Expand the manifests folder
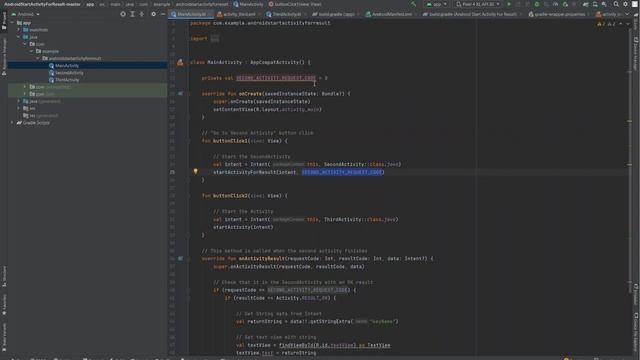The width and height of the screenshot is (640, 360). [18, 30]
